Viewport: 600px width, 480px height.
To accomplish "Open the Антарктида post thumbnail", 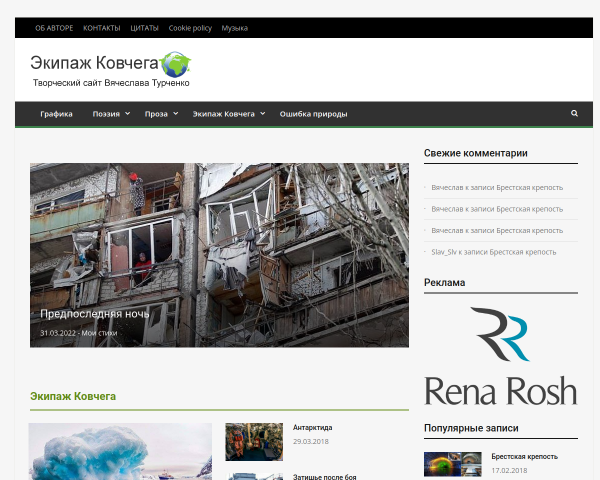I will pyautogui.click(x=254, y=442).
